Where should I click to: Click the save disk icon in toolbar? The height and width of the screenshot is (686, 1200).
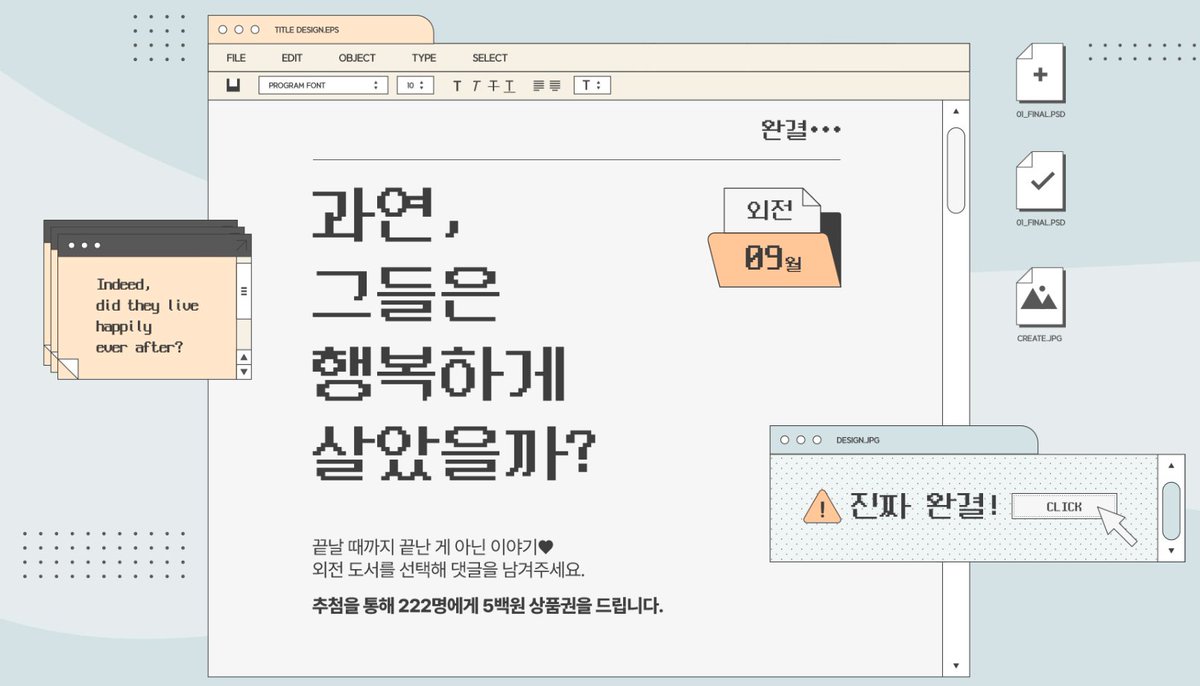click(x=234, y=86)
